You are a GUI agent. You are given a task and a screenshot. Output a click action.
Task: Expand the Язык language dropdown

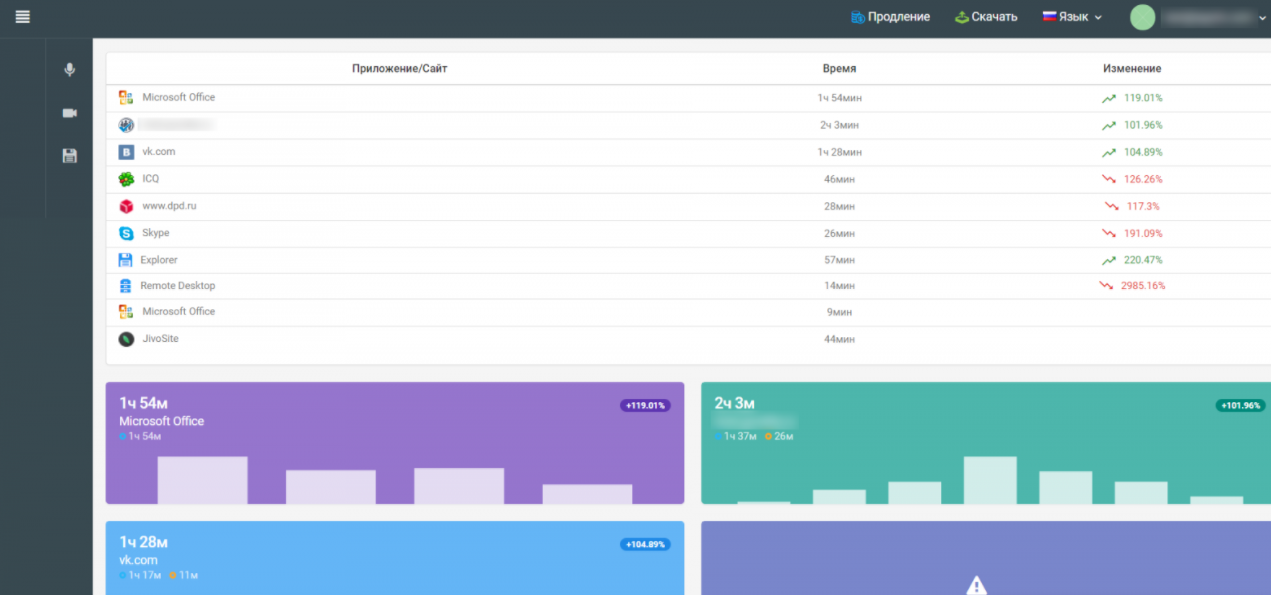coord(1072,17)
